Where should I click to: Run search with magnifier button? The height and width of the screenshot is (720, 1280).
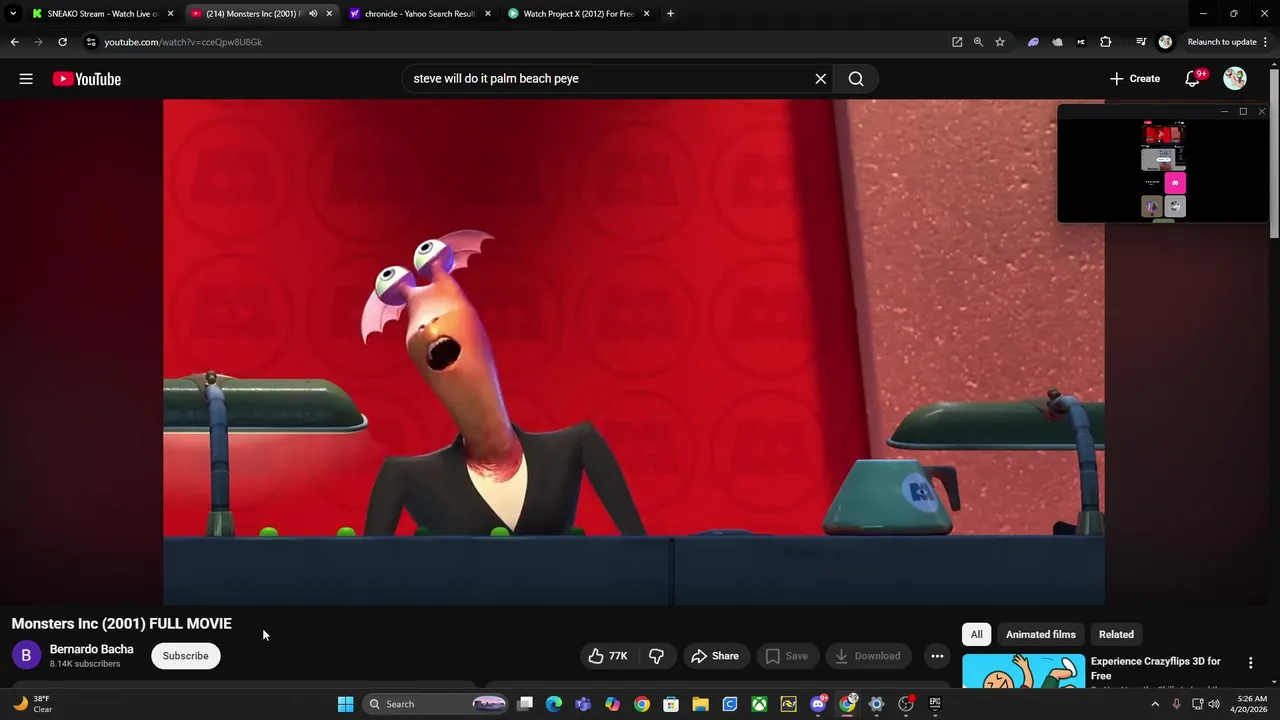tap(856, 79)
